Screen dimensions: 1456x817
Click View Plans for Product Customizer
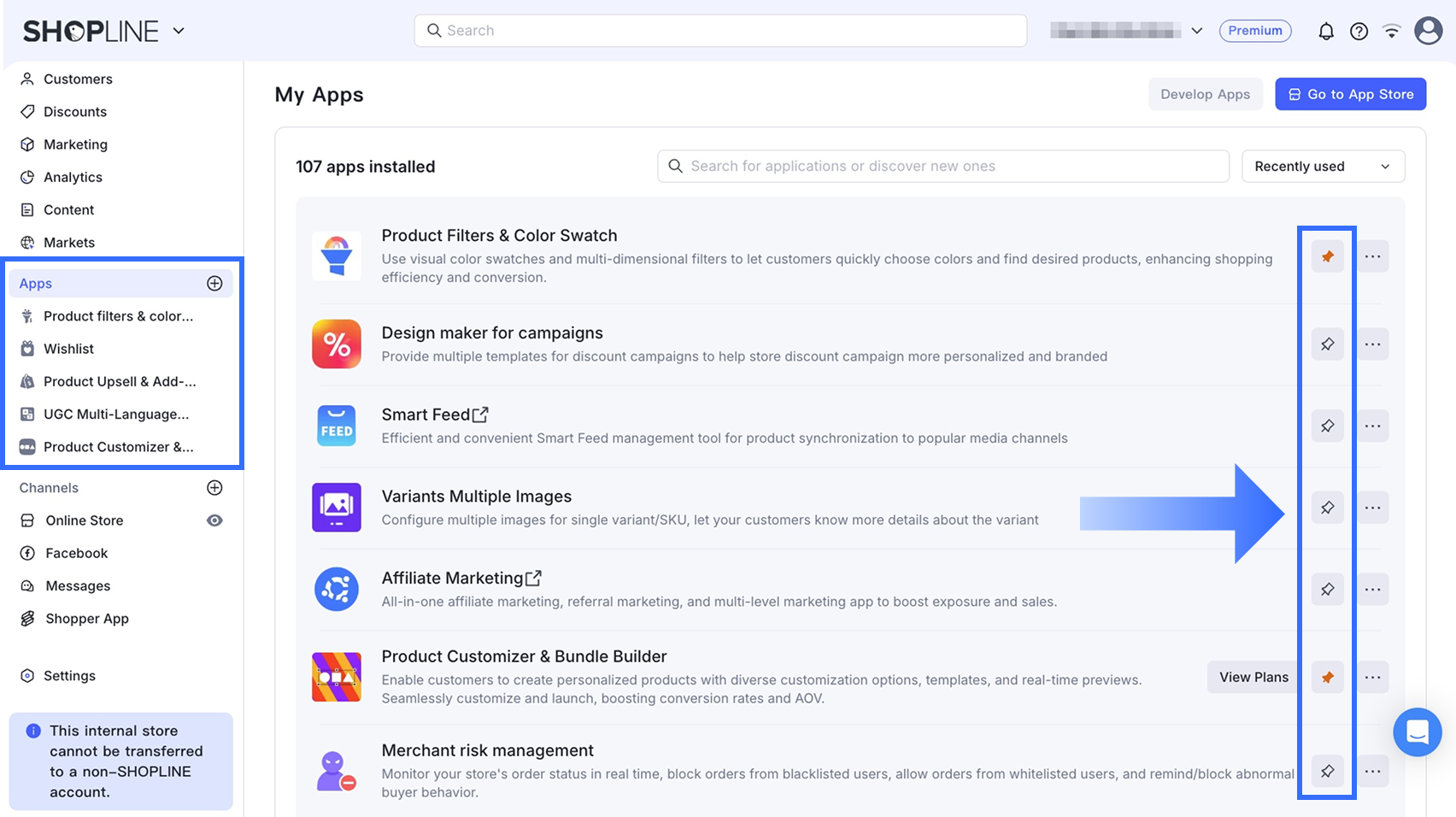pos(1253,677)
